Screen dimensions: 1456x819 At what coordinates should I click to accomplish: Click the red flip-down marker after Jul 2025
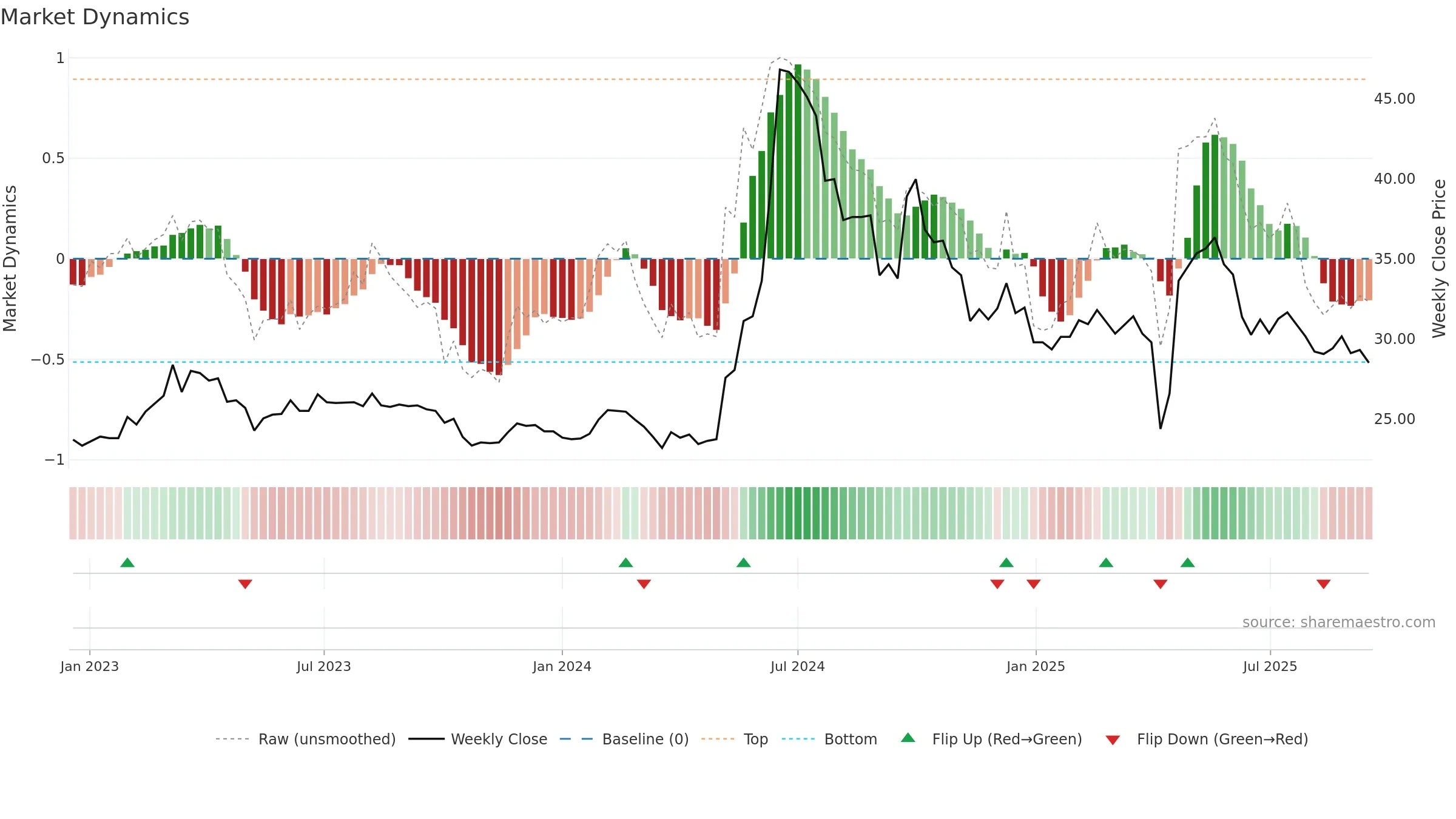coord(1324,584)
